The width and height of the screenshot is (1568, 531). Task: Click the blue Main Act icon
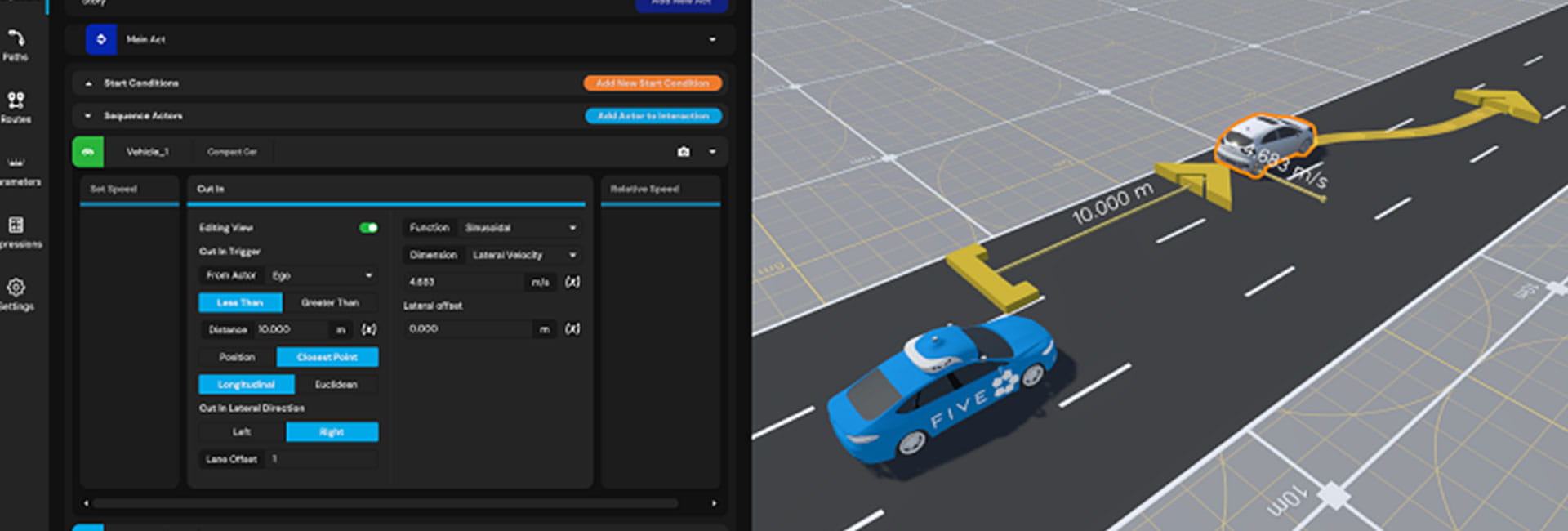101,39
